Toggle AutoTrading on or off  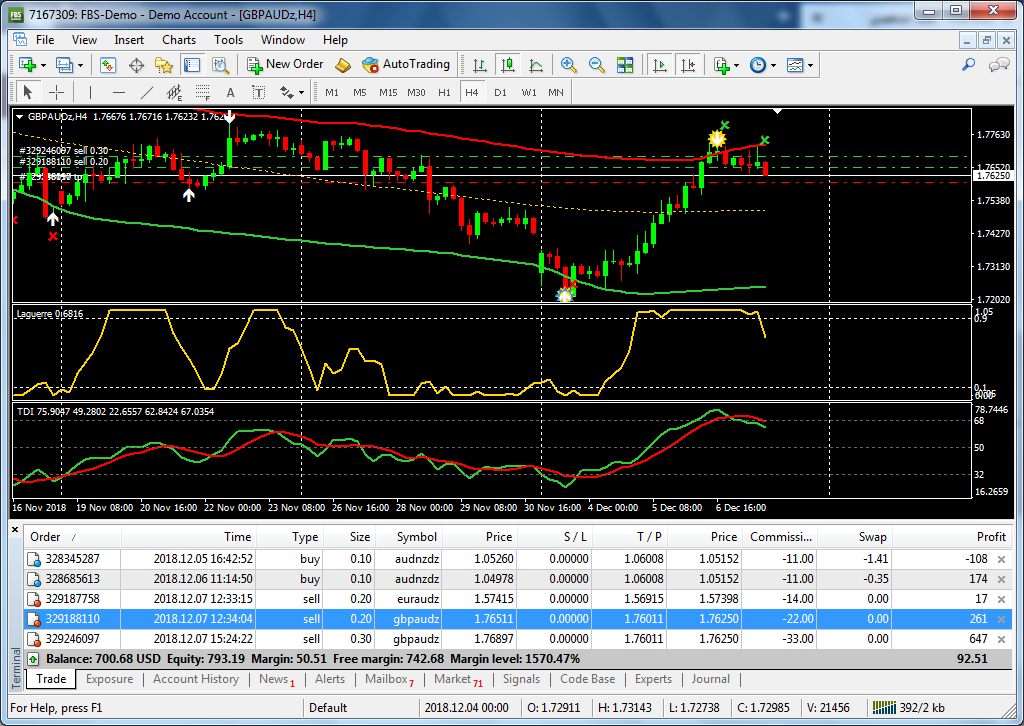(407, 65)
